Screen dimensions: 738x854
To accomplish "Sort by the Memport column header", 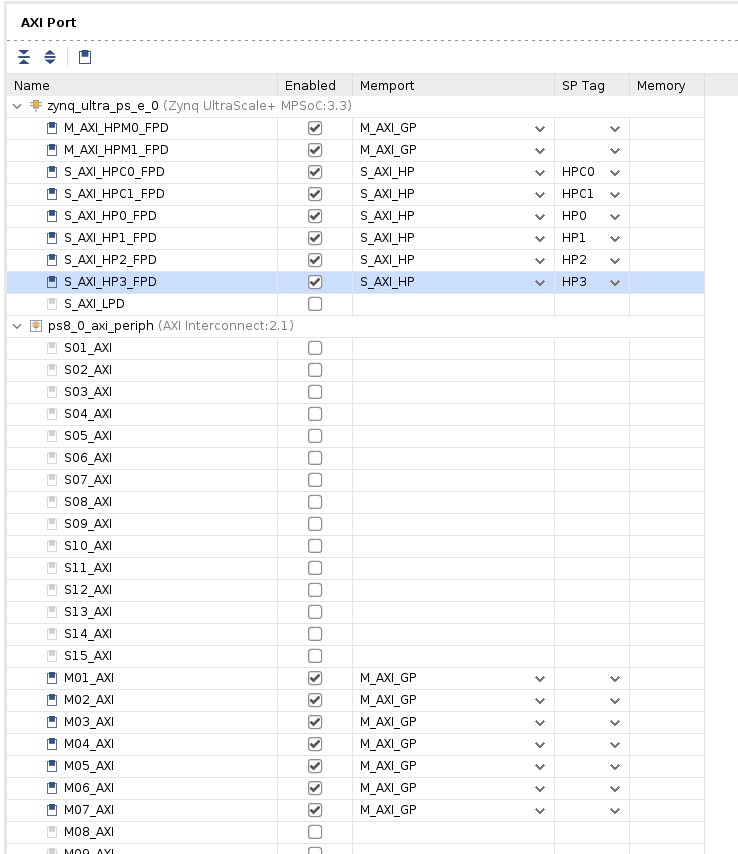I will [453, 86].
